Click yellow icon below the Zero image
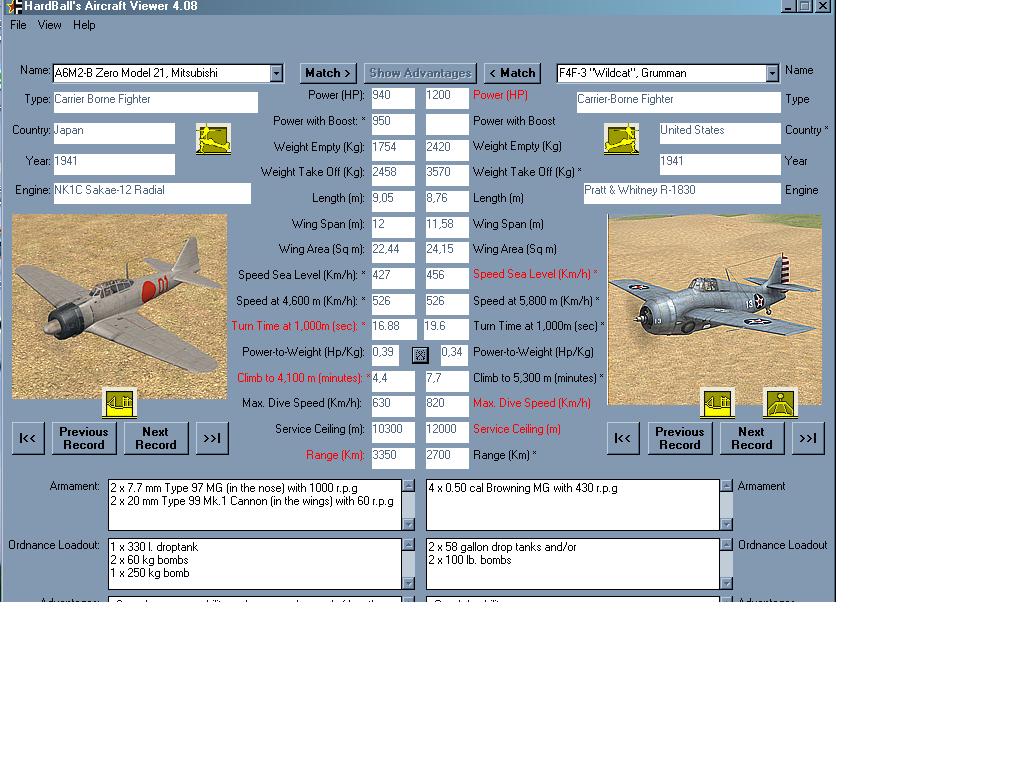The height and width of the screenshot is (768, 1024). click(120, 402)
